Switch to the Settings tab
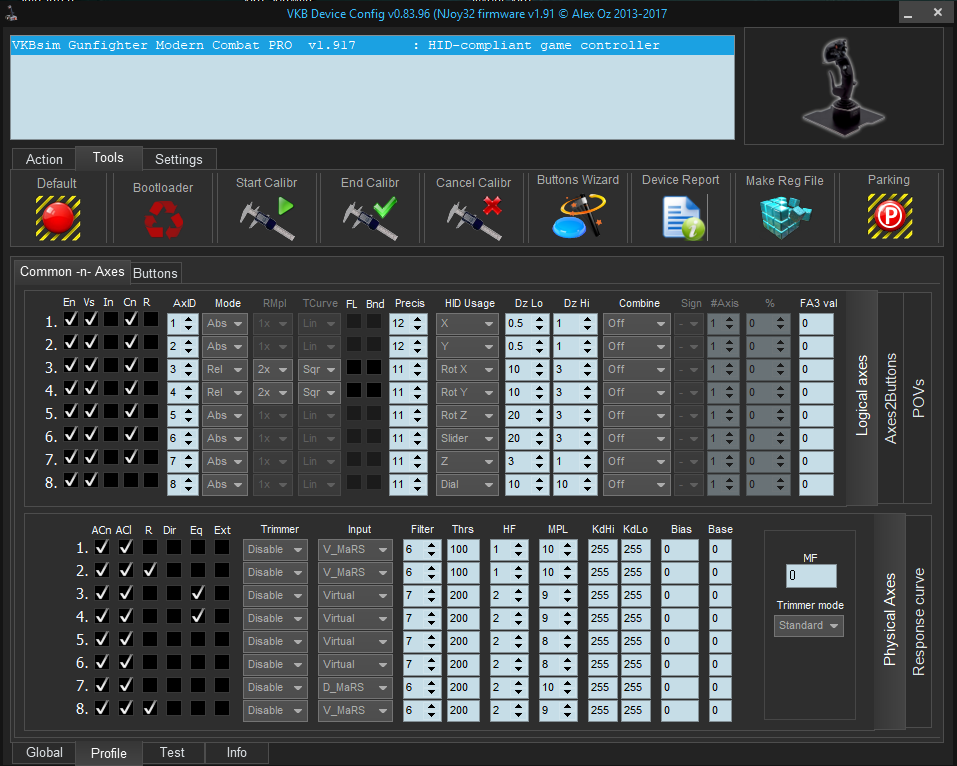Viewport: 957px width, 766px height. pyautogui.click(x=179, y=159)
